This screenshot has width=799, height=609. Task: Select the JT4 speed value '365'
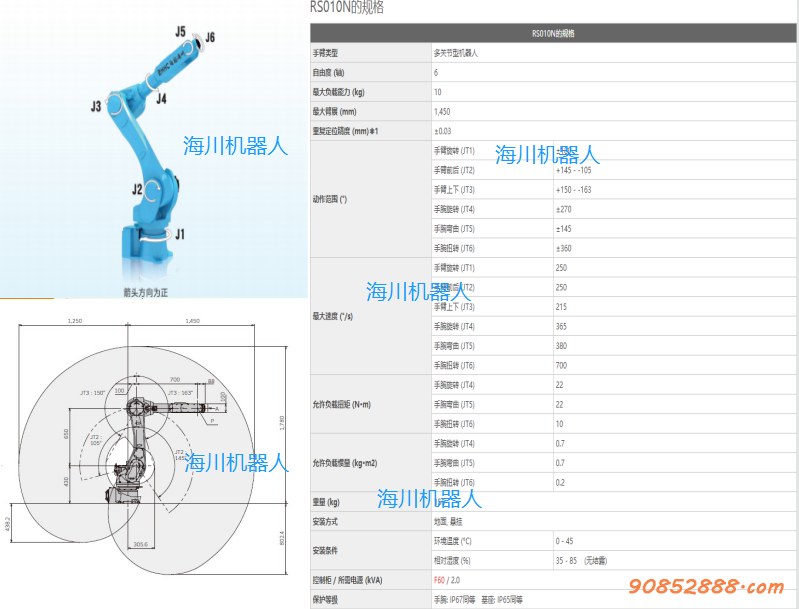561,326
